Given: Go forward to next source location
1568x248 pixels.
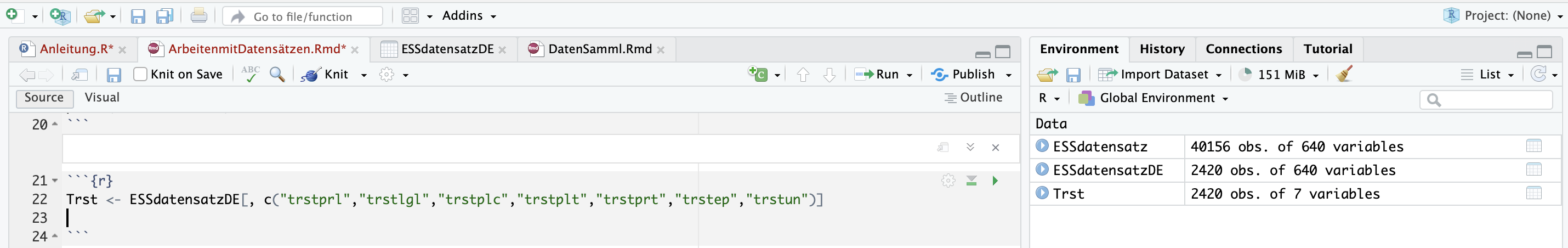Looking at the screenshot, I should pos(46,75).
